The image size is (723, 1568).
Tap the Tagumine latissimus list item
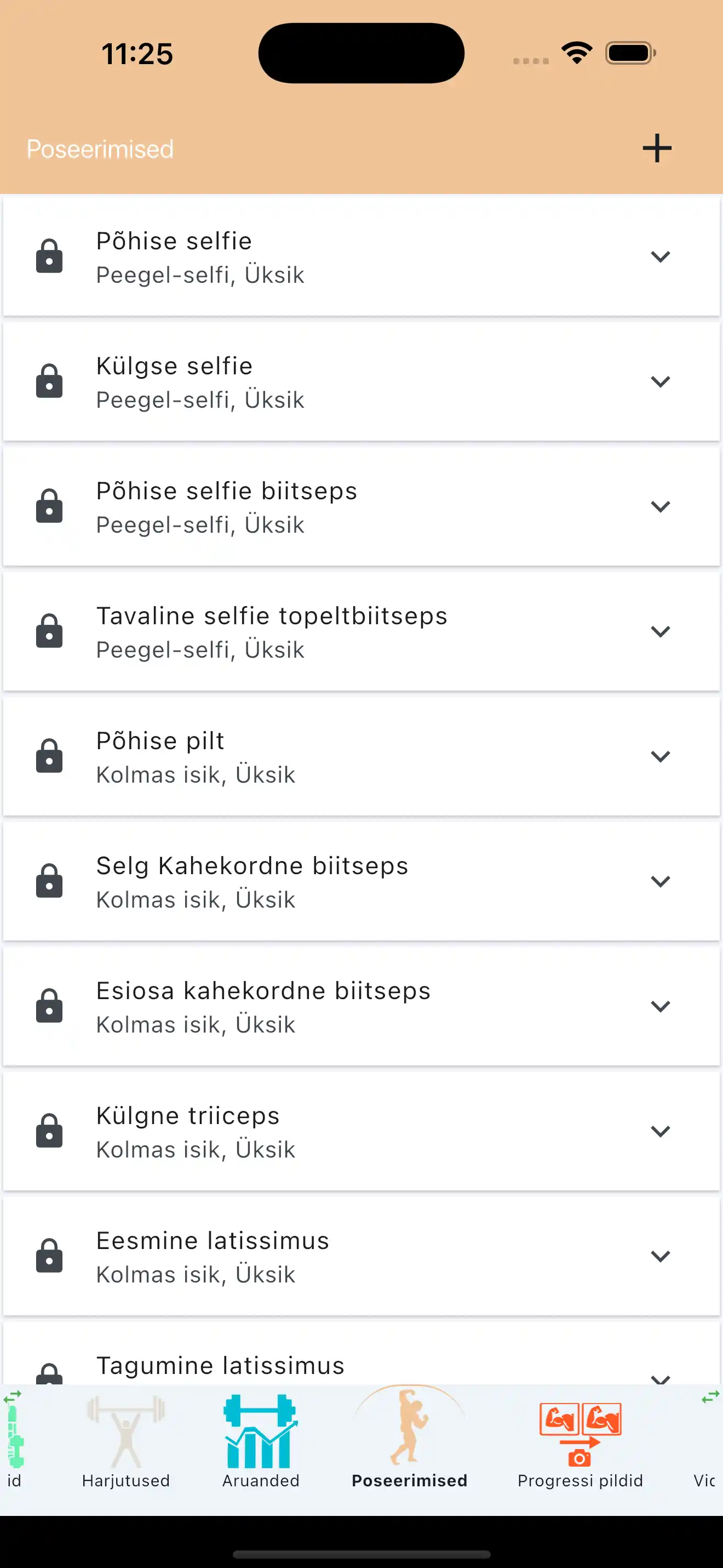(220, 1366)
